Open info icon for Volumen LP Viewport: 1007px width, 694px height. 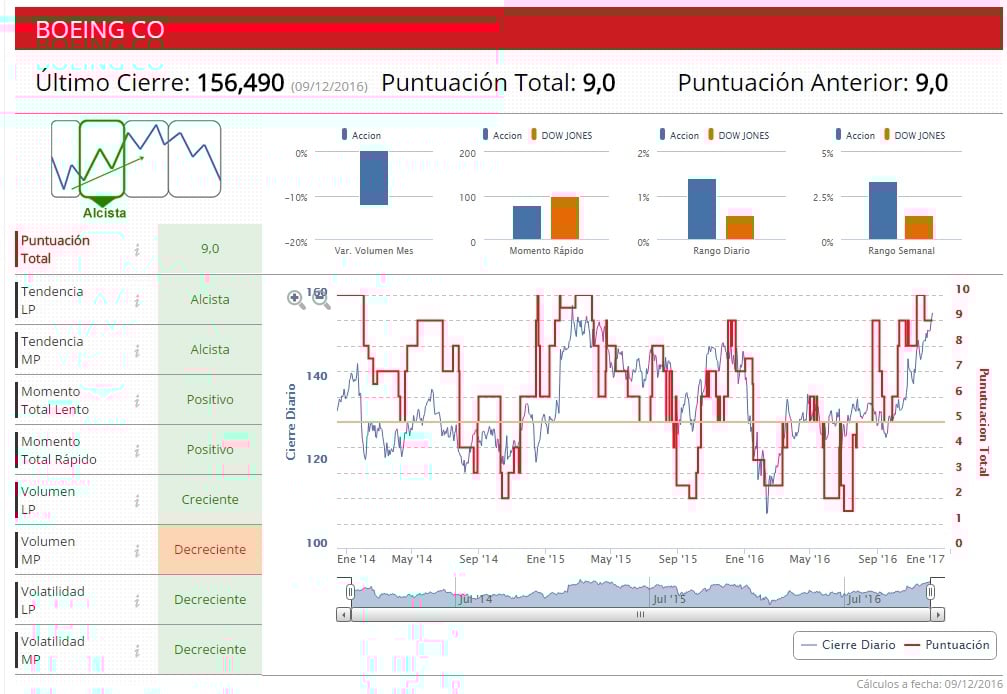137,501
